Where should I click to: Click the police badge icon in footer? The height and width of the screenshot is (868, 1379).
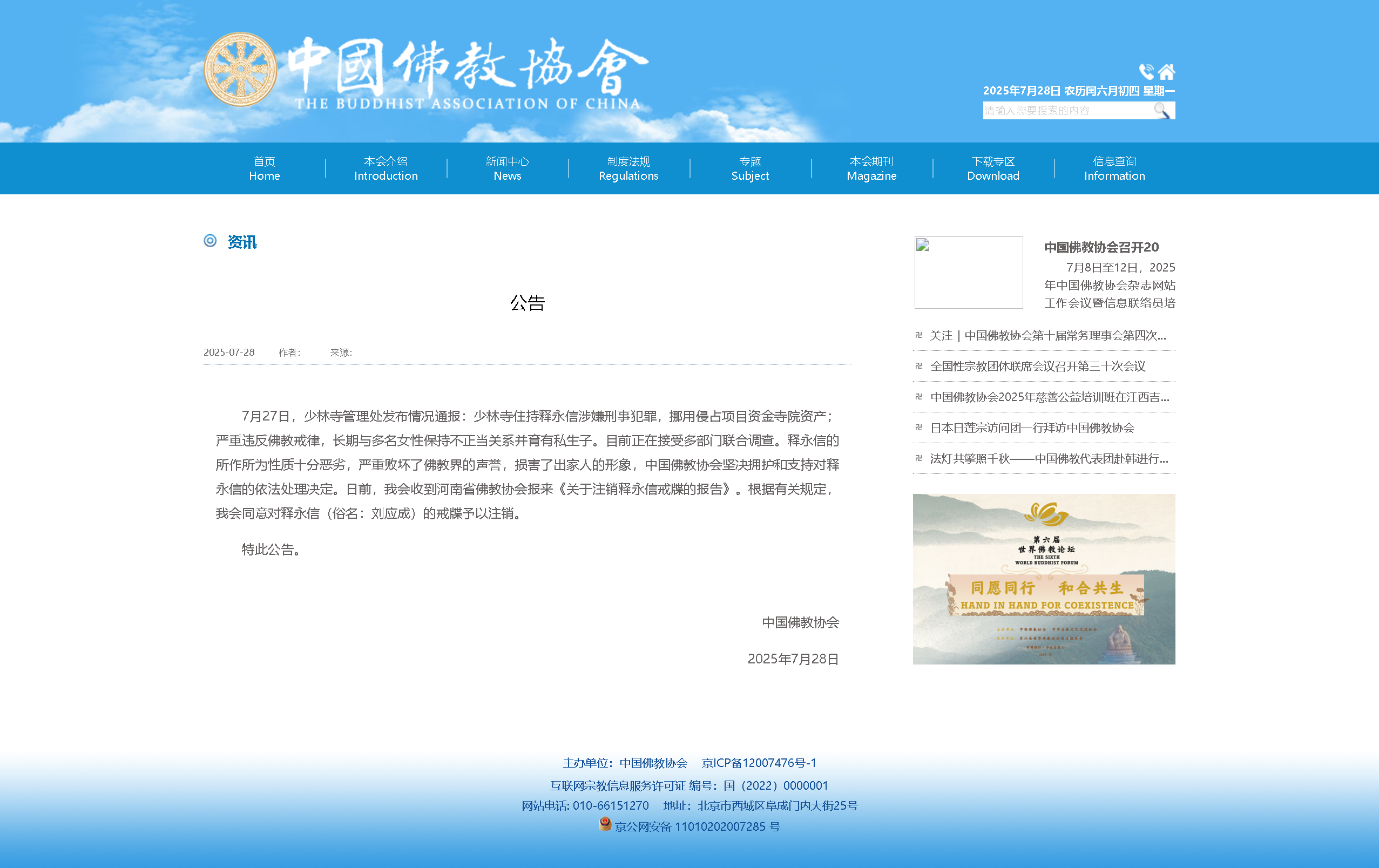605,824
